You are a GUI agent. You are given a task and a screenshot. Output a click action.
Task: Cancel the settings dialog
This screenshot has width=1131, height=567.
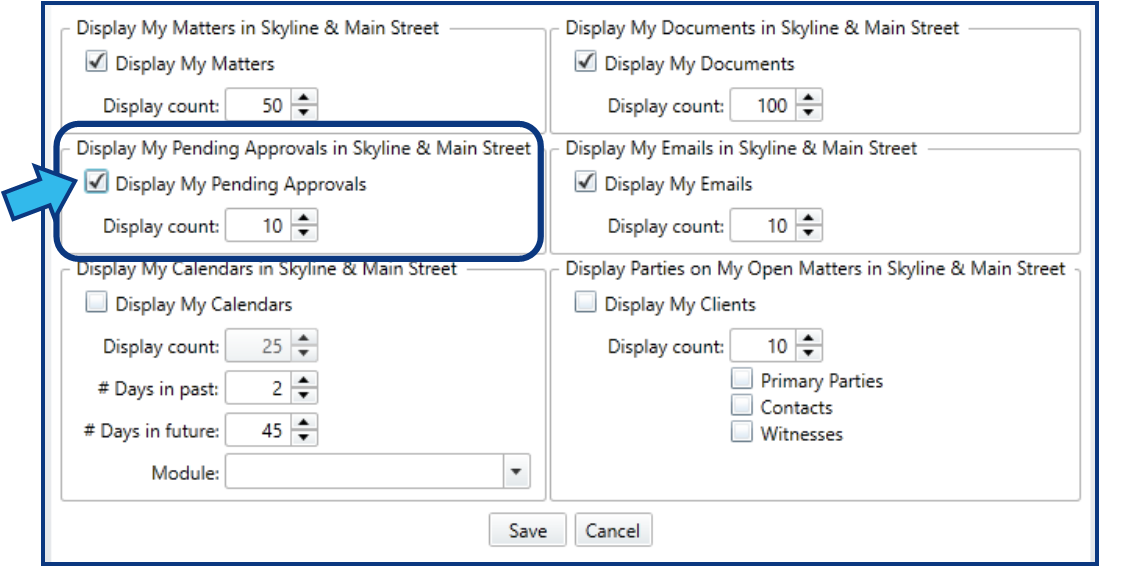tap(613, 530)
